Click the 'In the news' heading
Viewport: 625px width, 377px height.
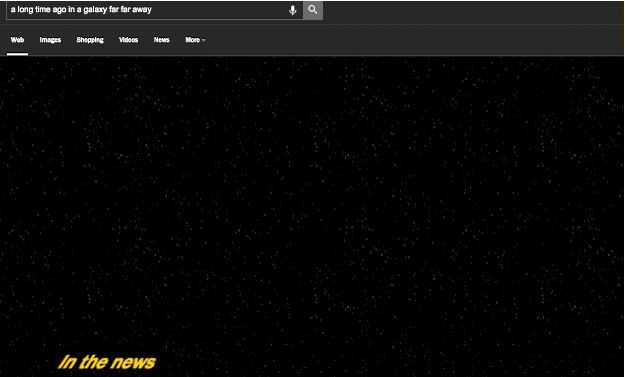click(x=106, y=362)
